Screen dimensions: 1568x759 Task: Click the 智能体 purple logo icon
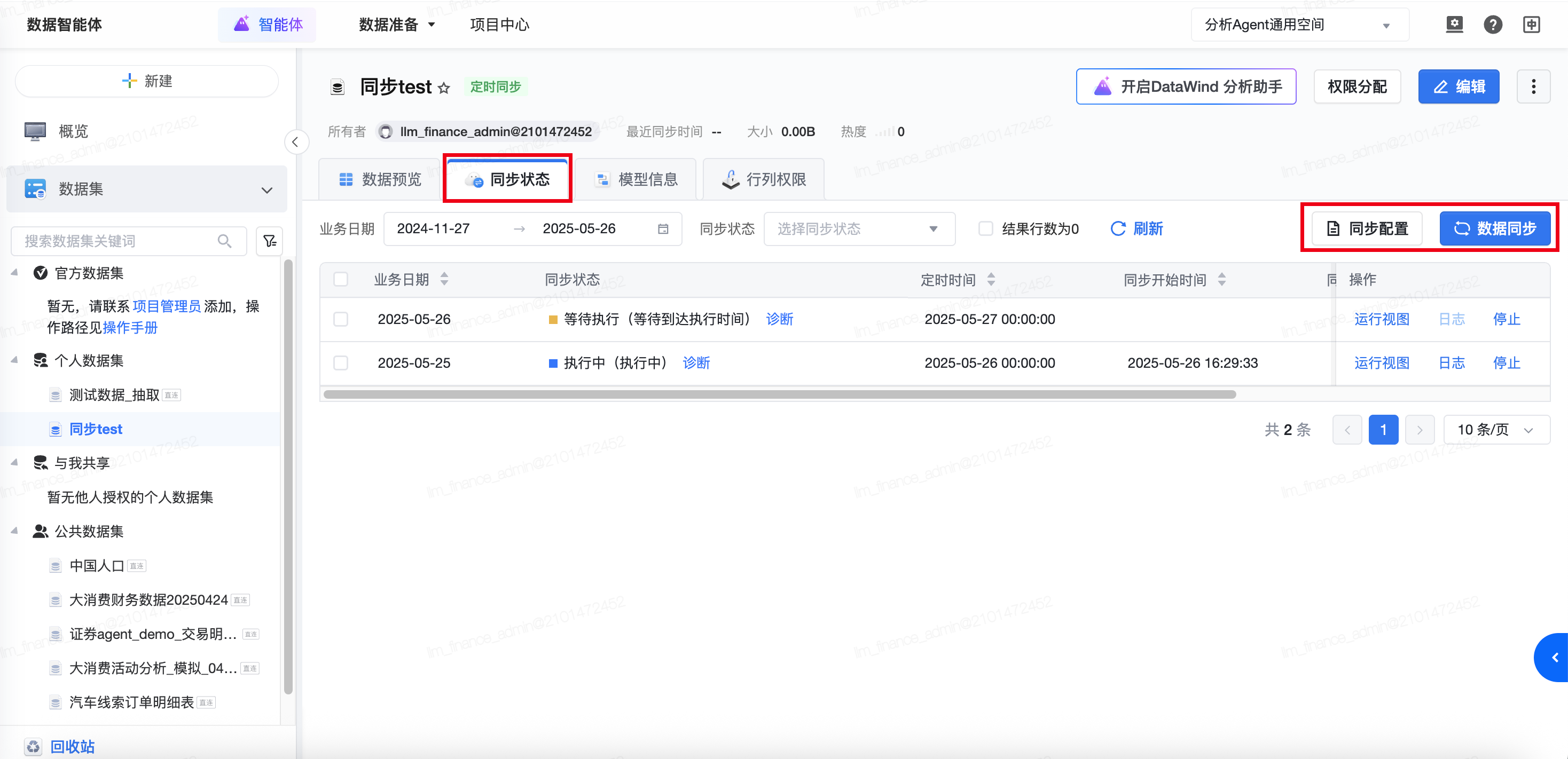[x=241, y=25]
